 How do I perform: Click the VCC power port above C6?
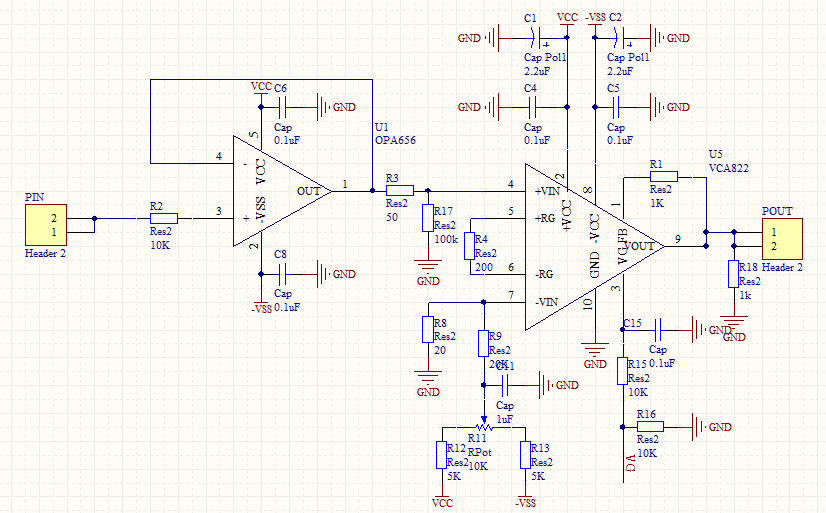tap(261, 88)
